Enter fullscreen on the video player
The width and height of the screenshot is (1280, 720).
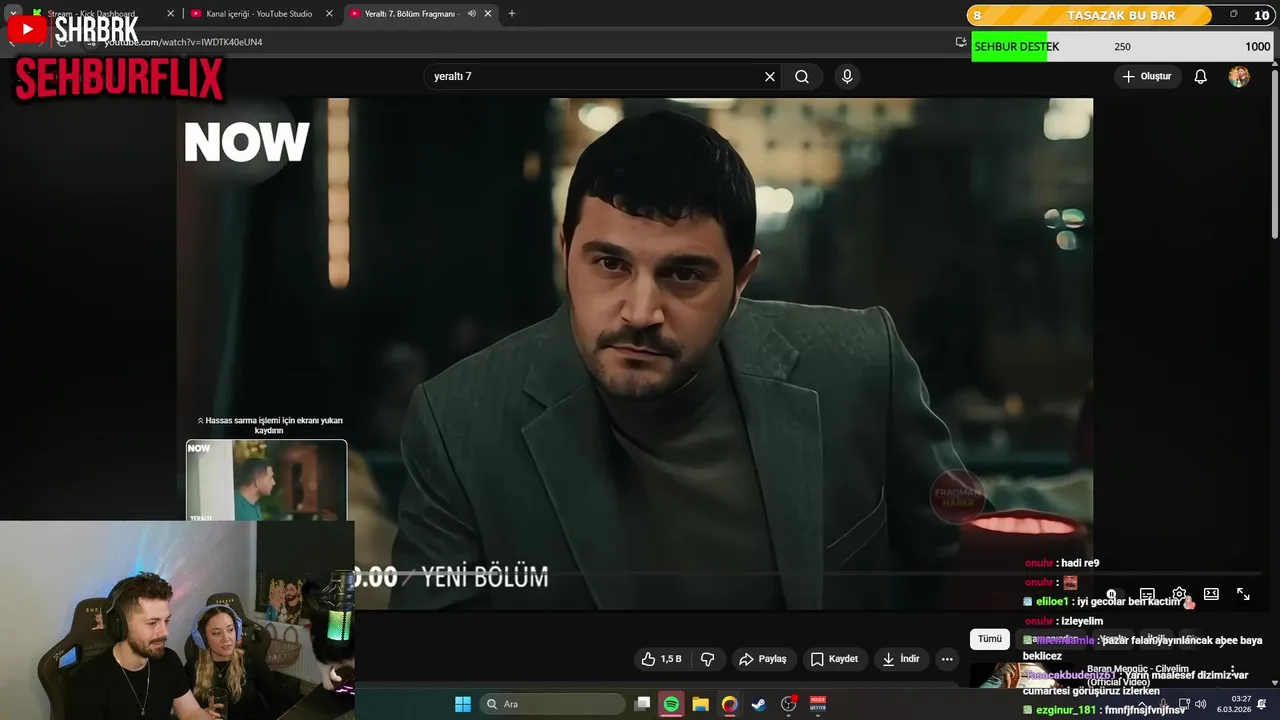(x=1243, y=594)
